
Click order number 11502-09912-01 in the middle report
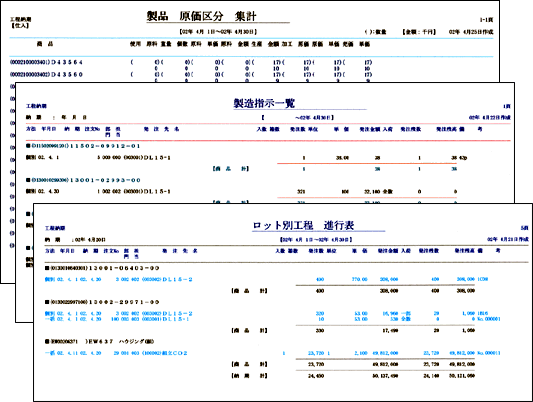click(105, 146)
